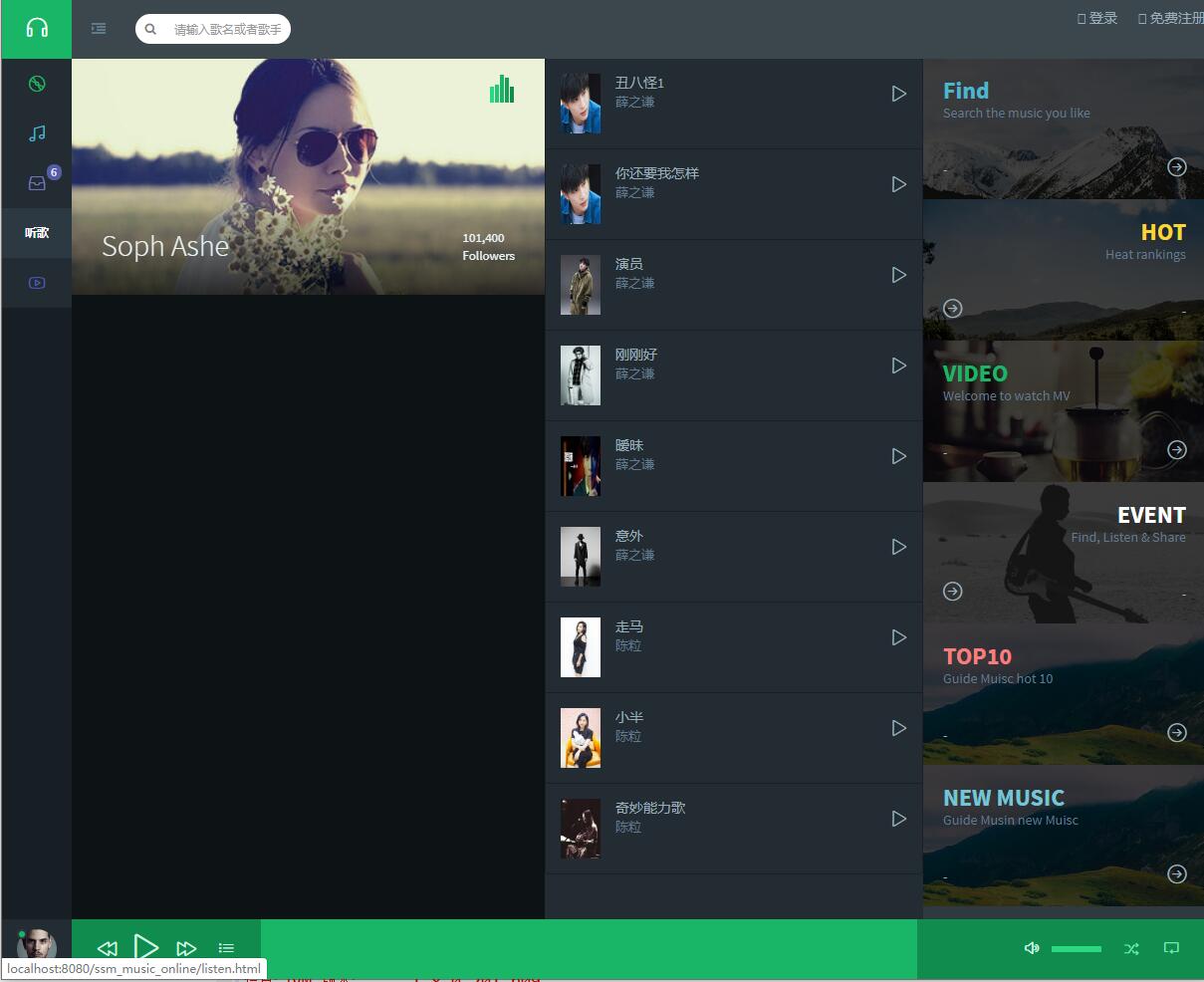Click the arrow icon on HOT card
The image size is (1204, 982).
click(x=953, y=309)
